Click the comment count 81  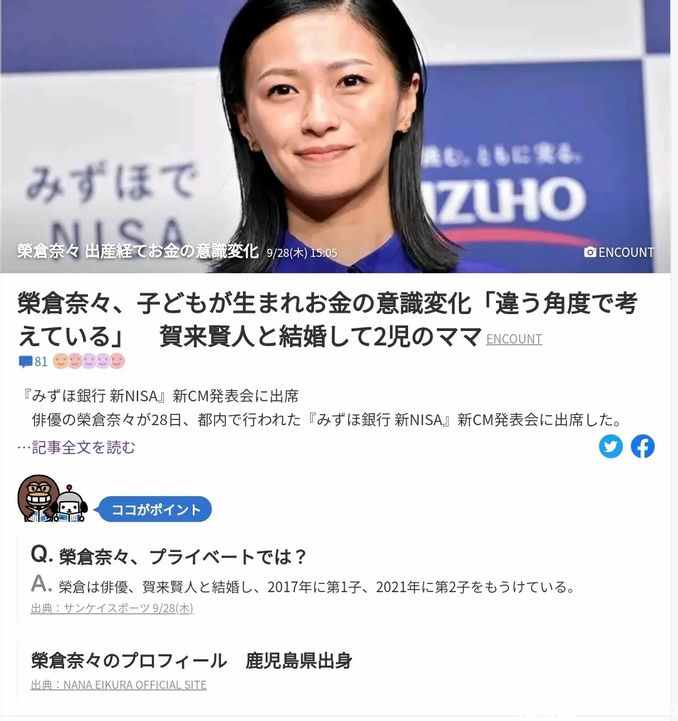click(x=41, y=361)
